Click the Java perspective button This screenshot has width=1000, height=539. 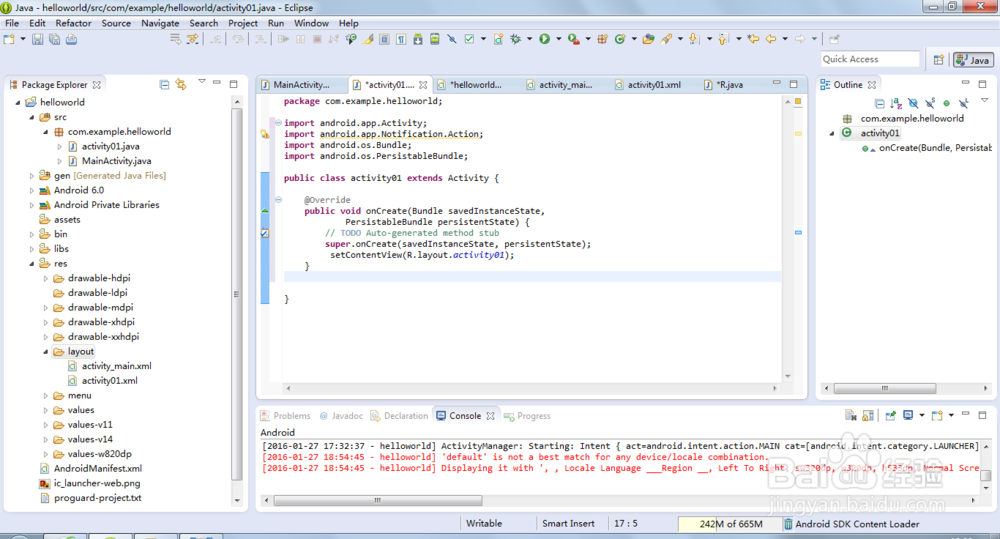pyautogui.click(x=973, y=59)
